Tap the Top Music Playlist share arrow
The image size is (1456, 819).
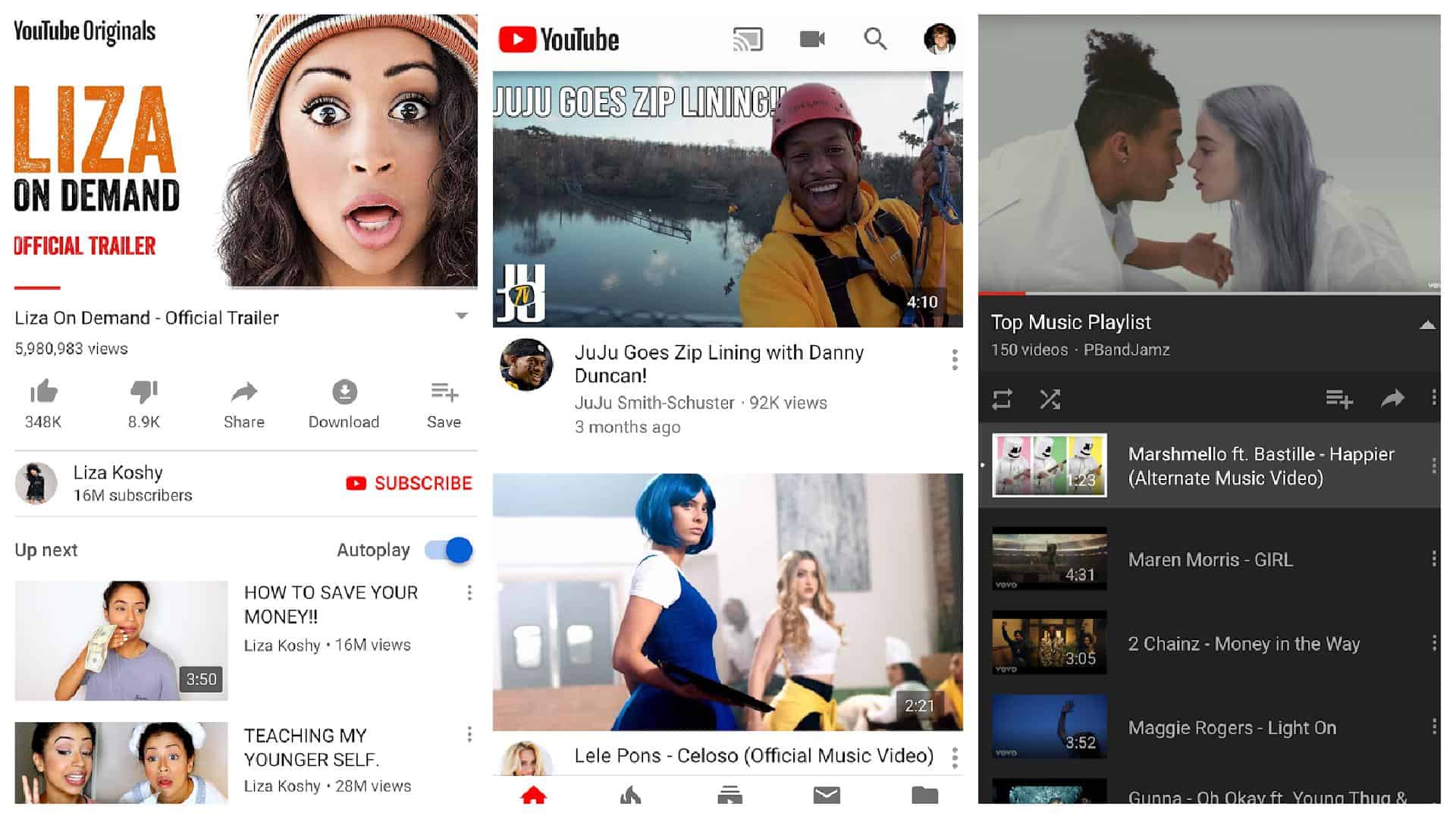tap(1392, 398)
